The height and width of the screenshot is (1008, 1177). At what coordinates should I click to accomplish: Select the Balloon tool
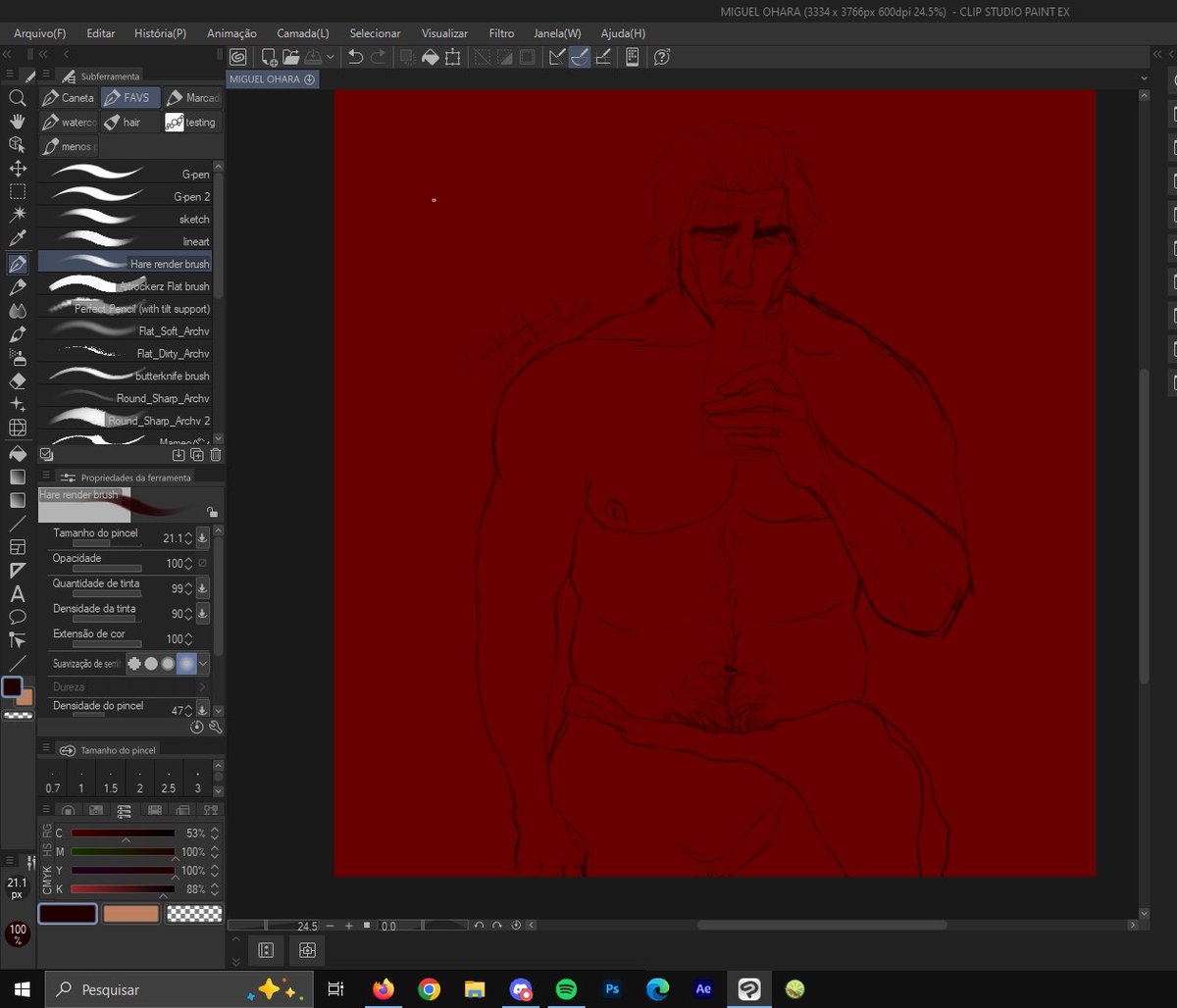pyautogui.click(x=17, y=618)
